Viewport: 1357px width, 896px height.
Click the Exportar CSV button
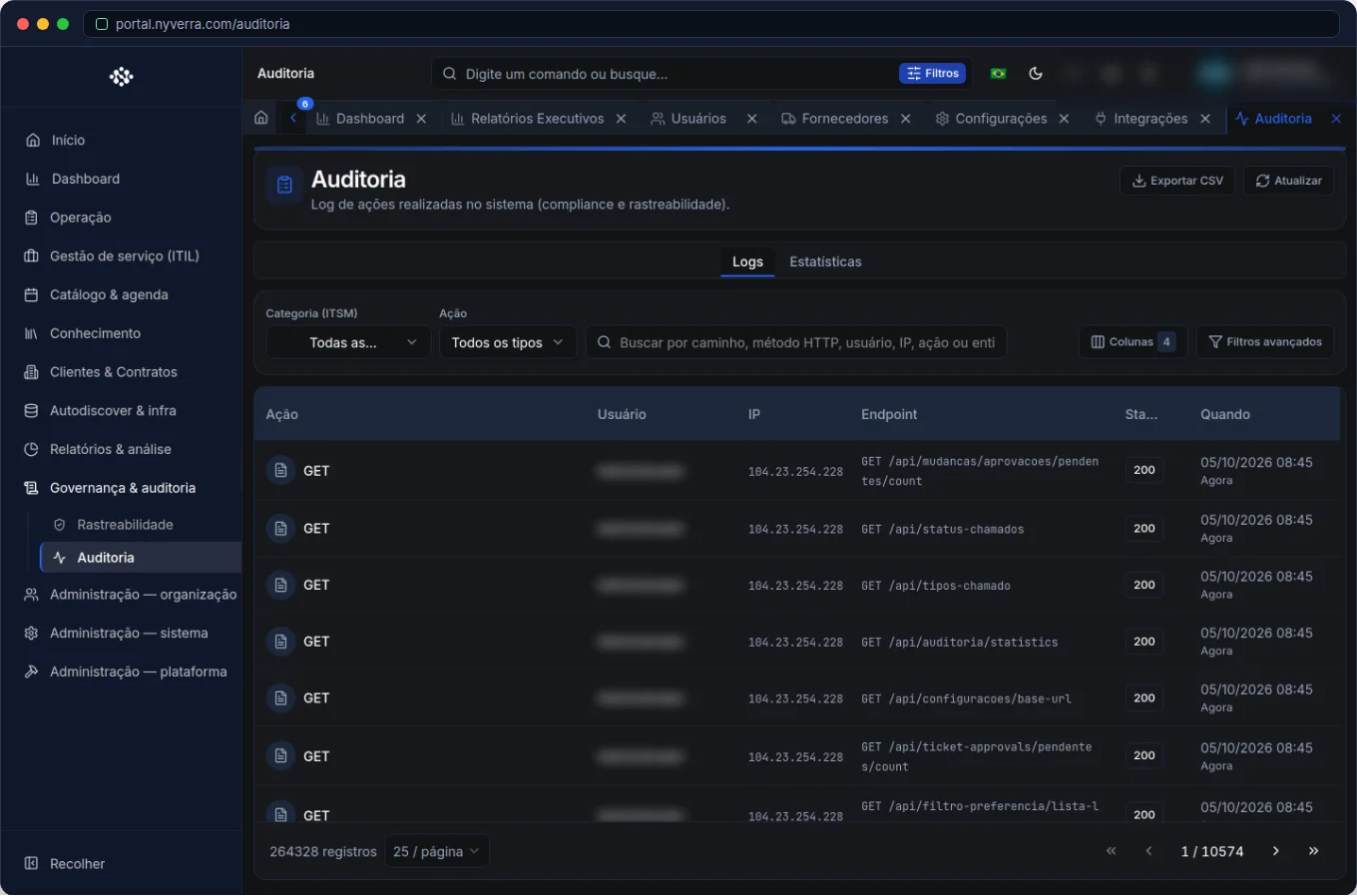[1177, 181]
